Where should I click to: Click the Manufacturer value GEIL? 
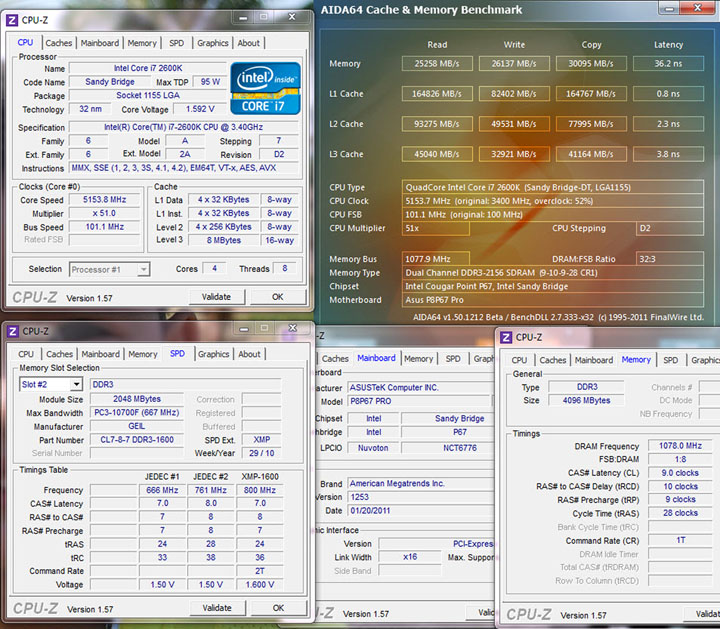137,426
